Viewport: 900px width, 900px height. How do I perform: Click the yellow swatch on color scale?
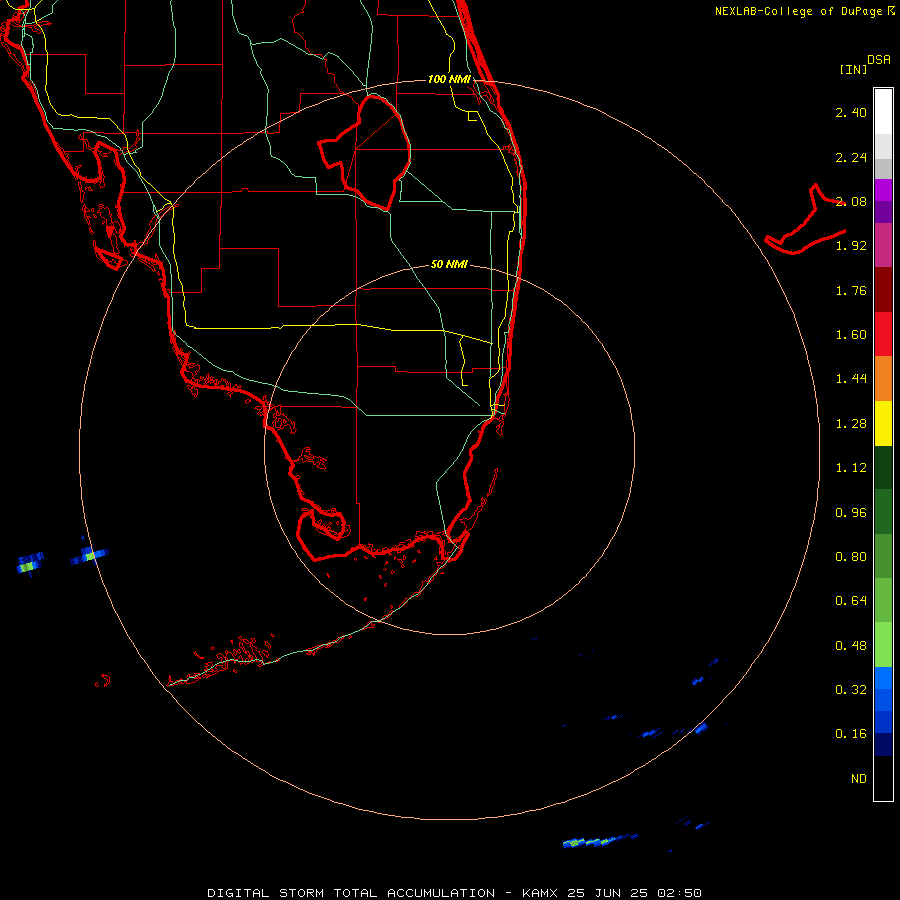coord(883,423)
